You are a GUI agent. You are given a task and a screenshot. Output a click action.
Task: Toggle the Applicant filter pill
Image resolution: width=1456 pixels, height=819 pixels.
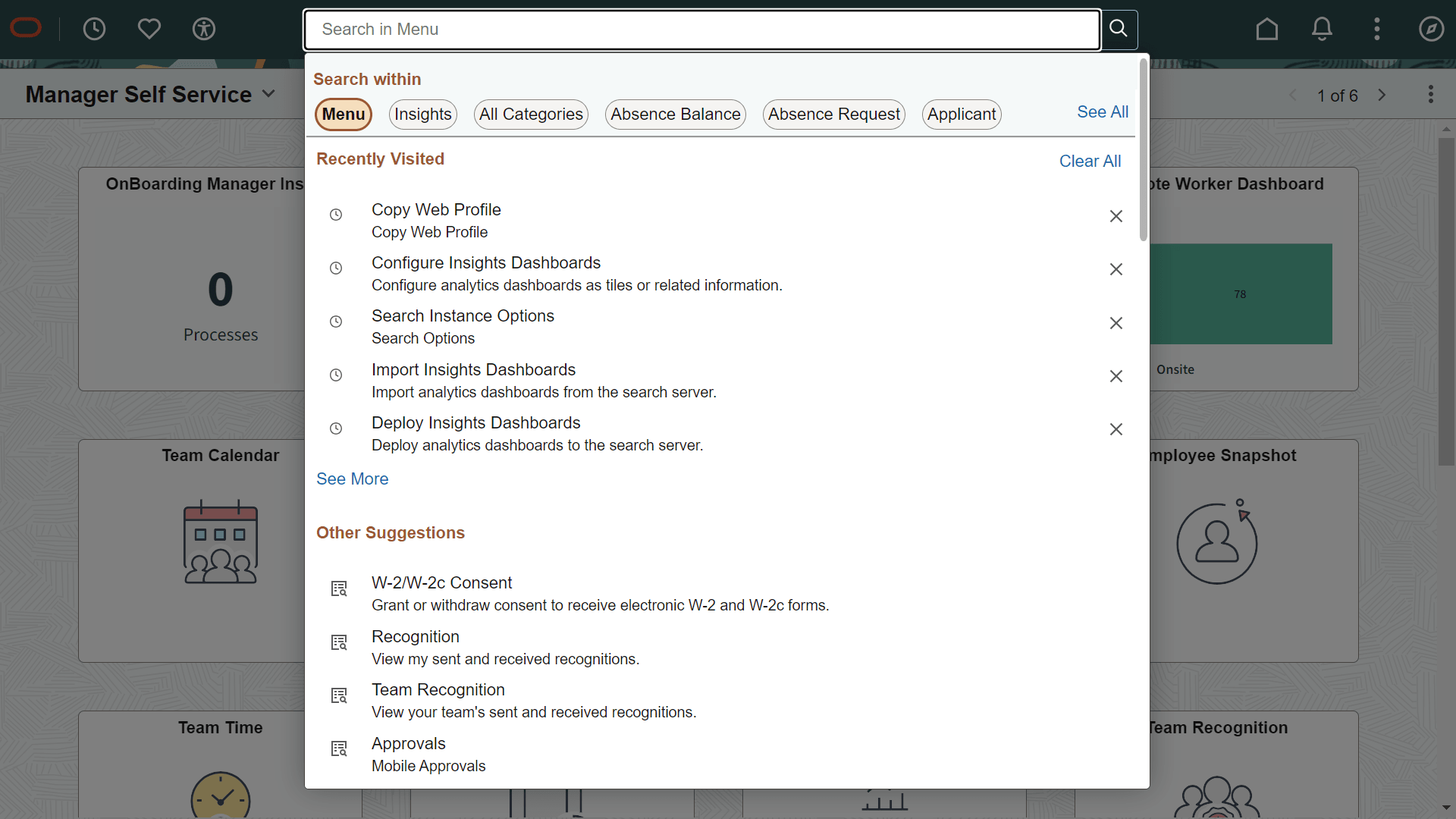(x=961, y=114)
